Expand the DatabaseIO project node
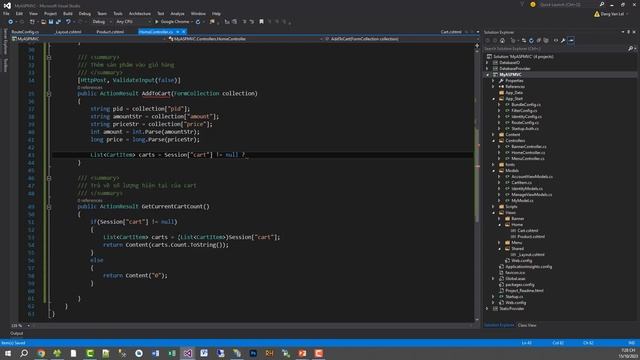The image size is (640, 360). point(487,63)
